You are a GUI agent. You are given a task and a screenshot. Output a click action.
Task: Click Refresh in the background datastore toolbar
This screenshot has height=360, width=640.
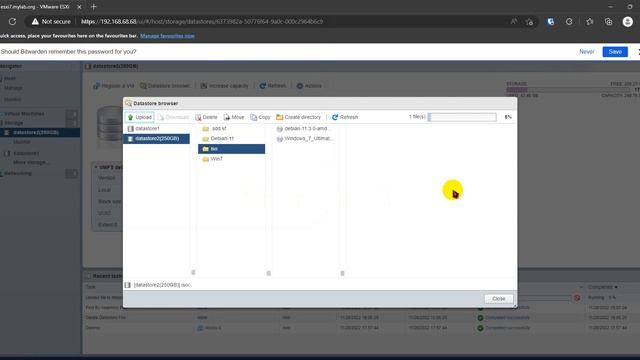click(x=273, y=86)
